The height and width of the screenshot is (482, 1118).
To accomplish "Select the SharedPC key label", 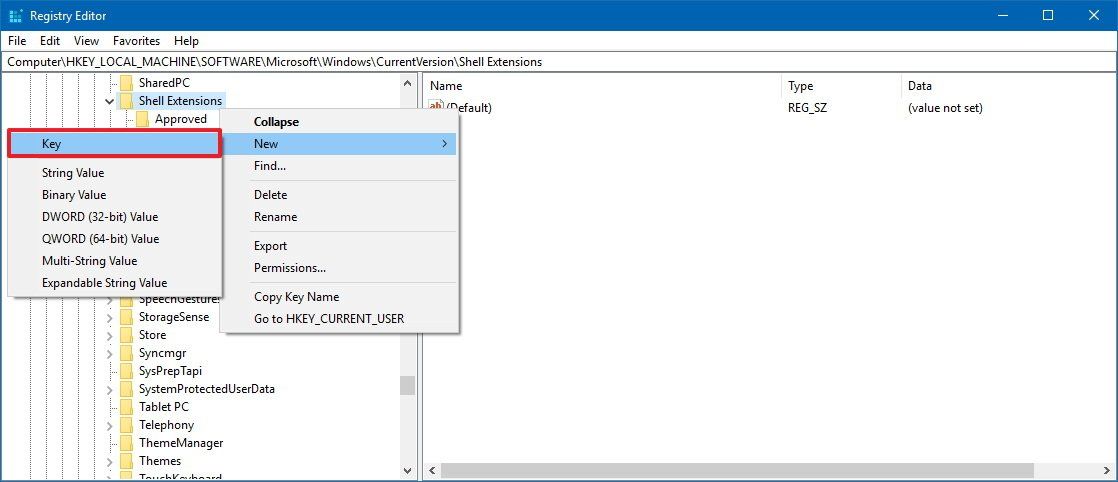I will click(164, 83).
